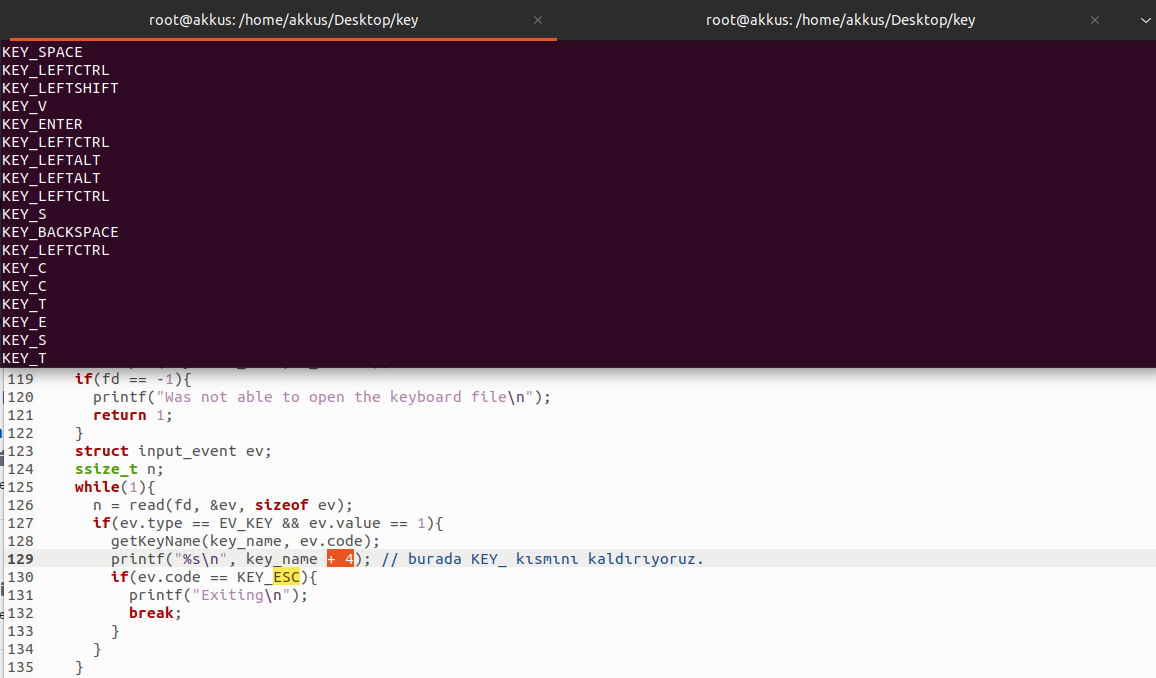Image resolution: width=1156 pixels, height=678 pixels.
Task: Click the KEY_LEFTSHIFT entry in terminal
Action: tap(60, 88)
